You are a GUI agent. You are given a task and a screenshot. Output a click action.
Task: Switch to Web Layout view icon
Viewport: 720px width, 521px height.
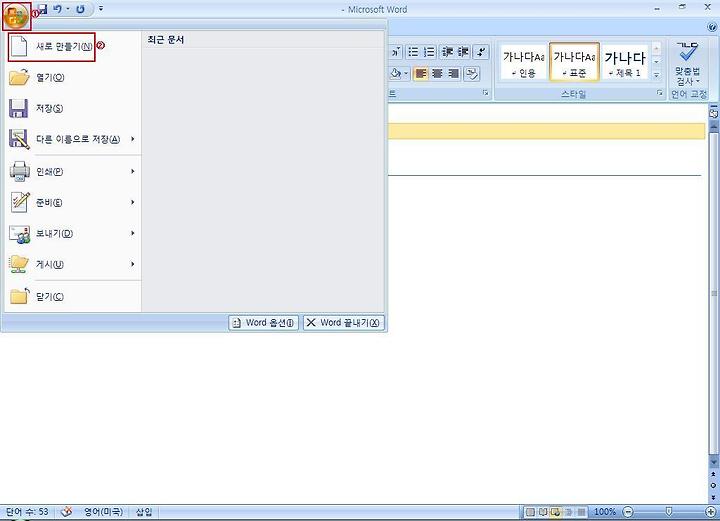coord(556,512)
